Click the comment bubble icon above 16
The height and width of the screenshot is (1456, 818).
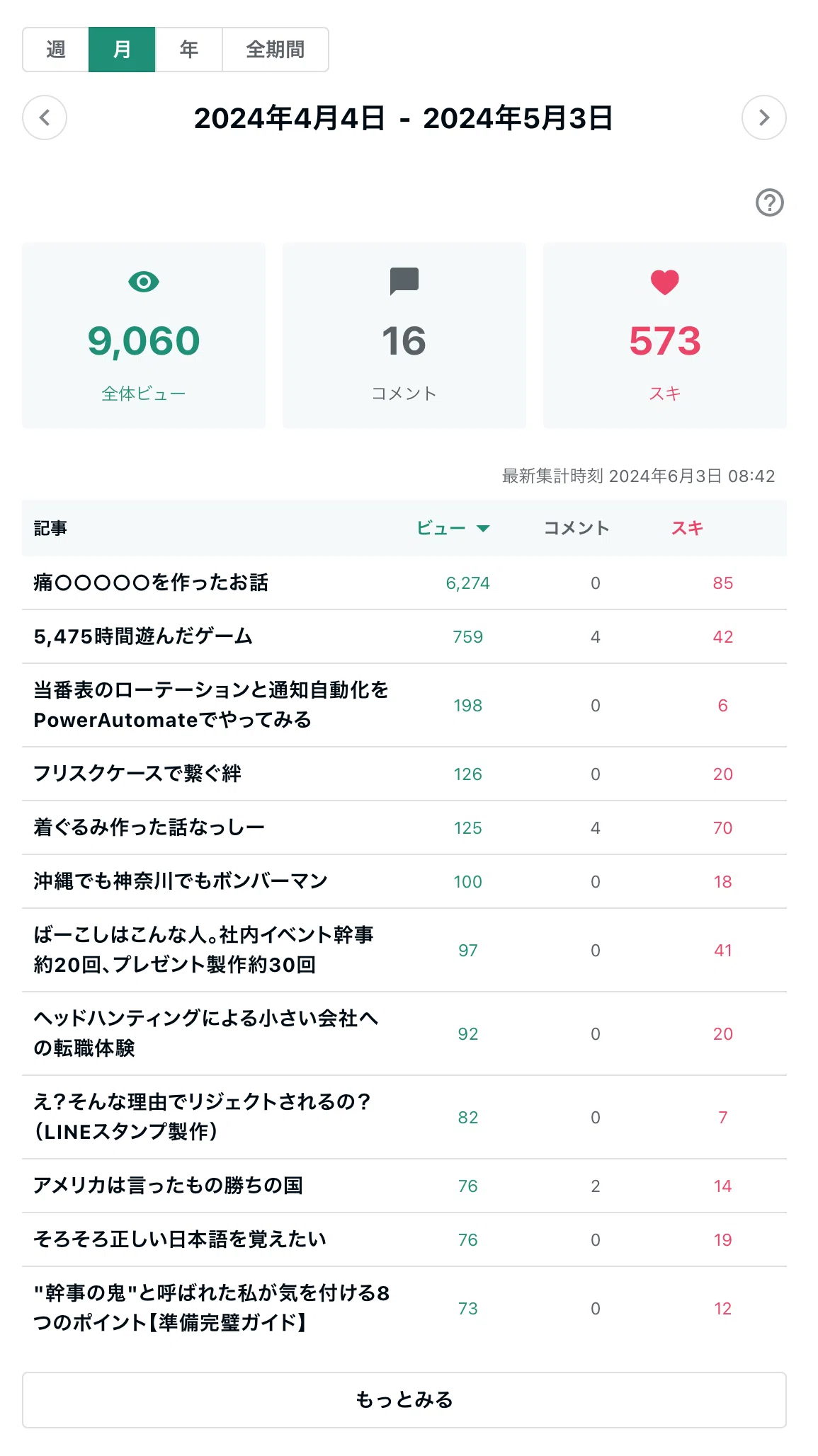tap(404, 281)
